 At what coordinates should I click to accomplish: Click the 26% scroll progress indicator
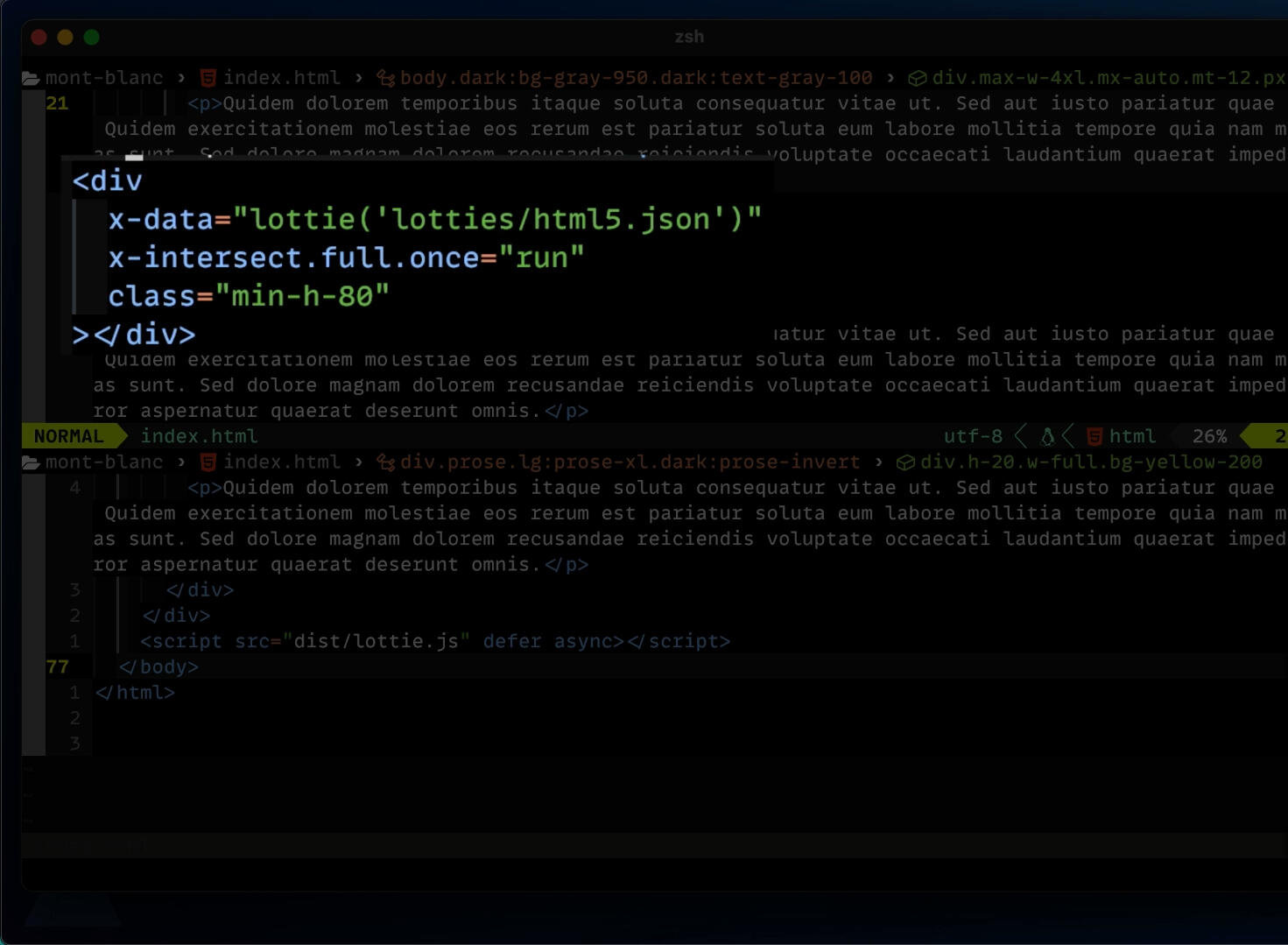click(1208, 435)
